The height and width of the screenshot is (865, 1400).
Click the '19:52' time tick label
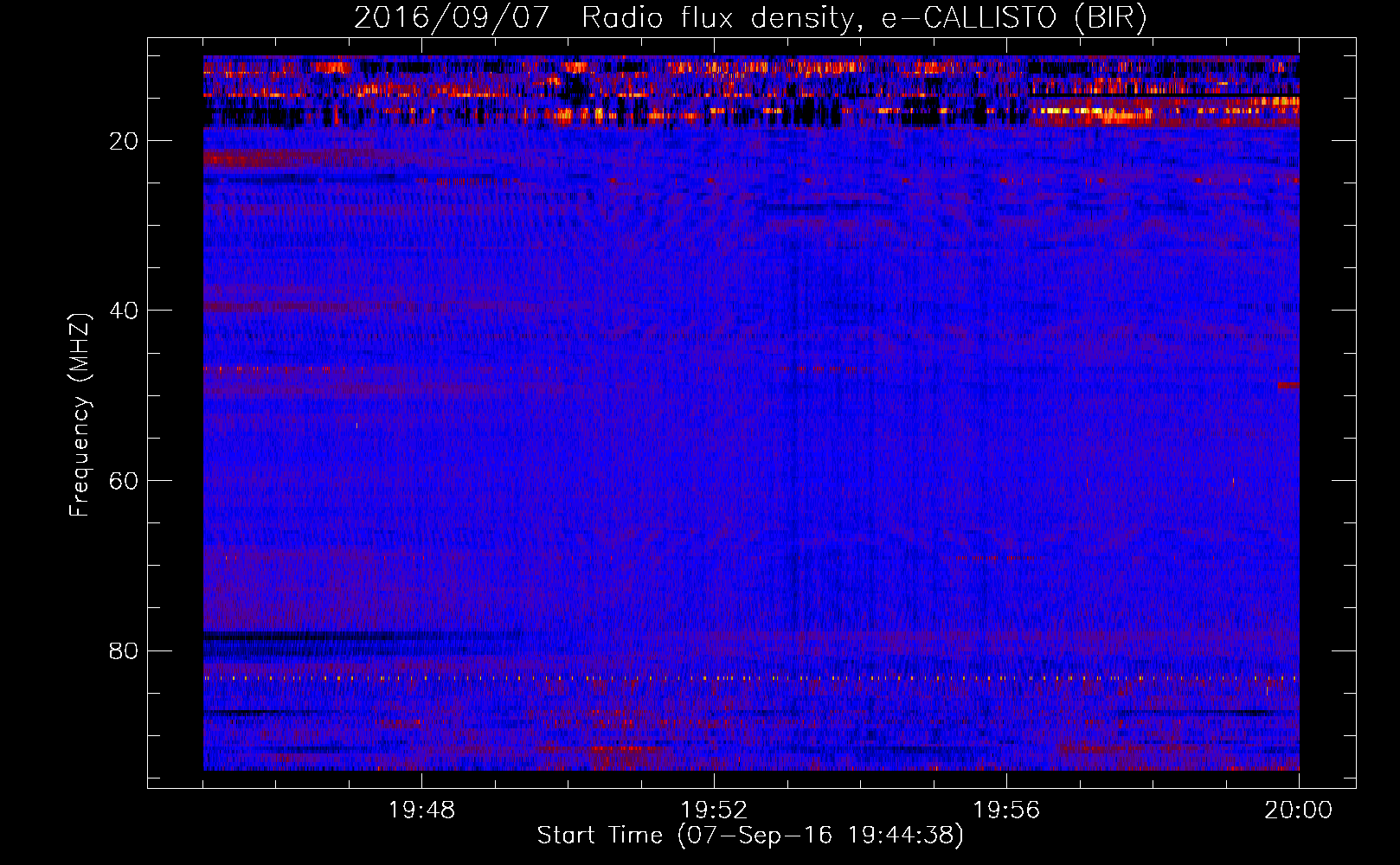tap(714, 811)
